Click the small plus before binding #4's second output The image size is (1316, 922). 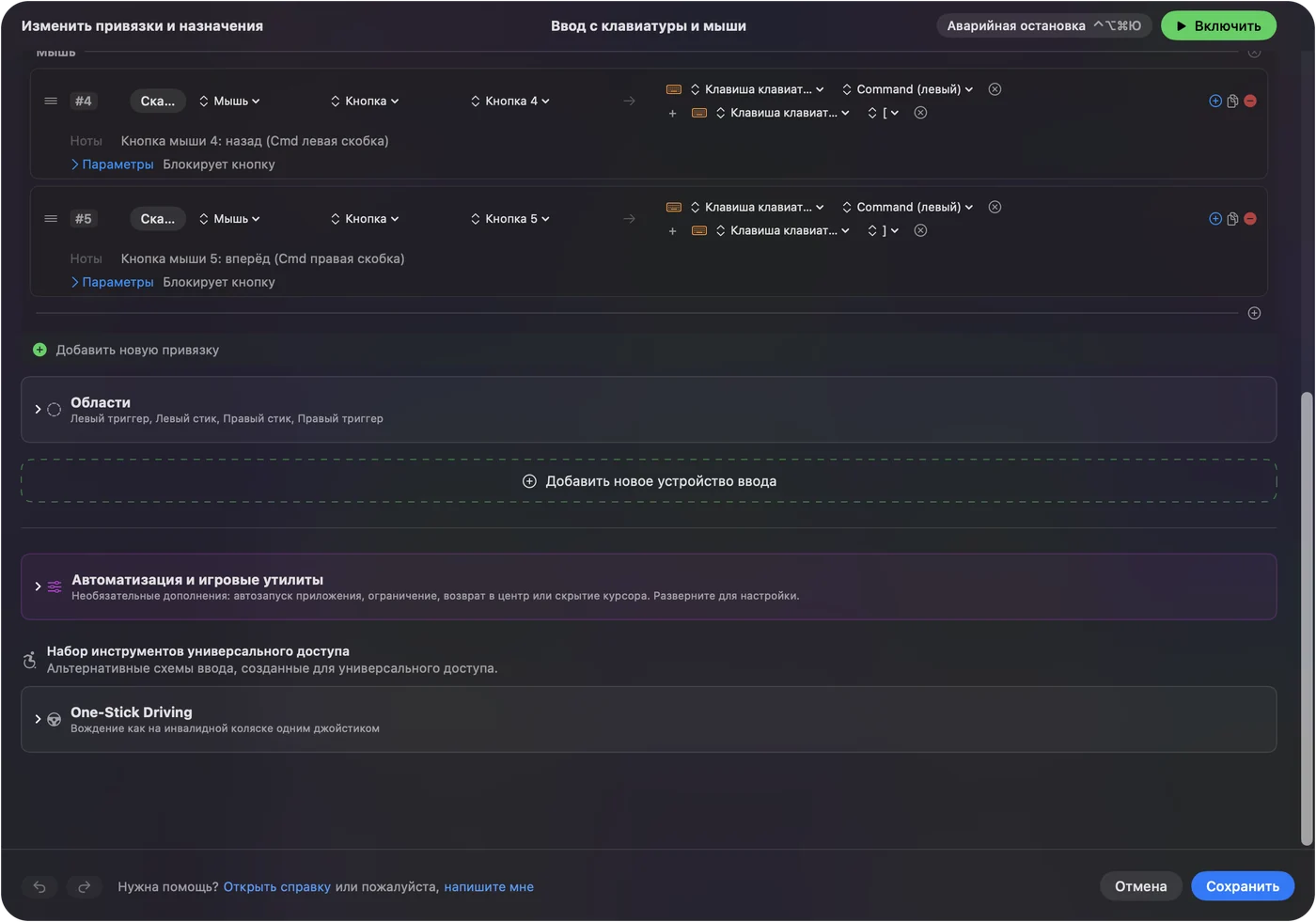point(672,114)
